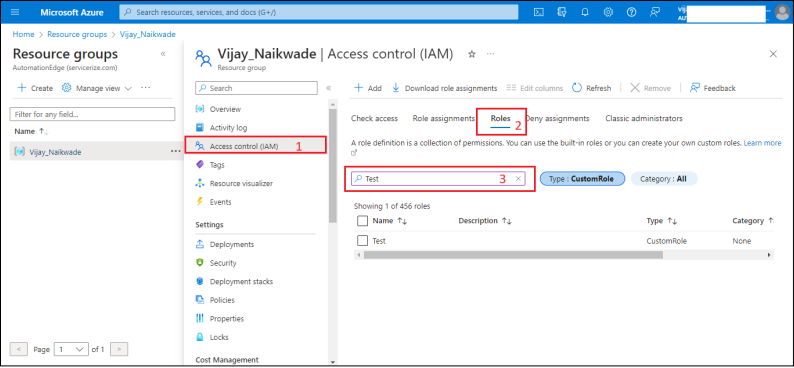Switch to Classic administrators tab
The image size is (794, 368).
[644, 118]
